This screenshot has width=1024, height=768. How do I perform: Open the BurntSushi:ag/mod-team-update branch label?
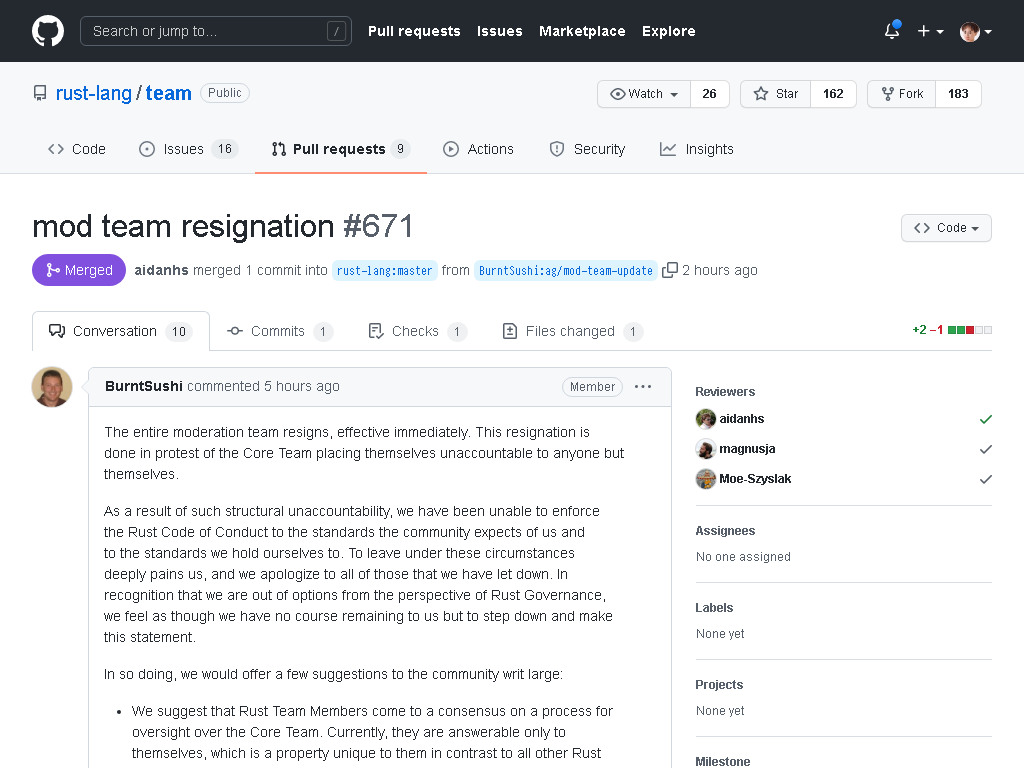pos(566,270)
